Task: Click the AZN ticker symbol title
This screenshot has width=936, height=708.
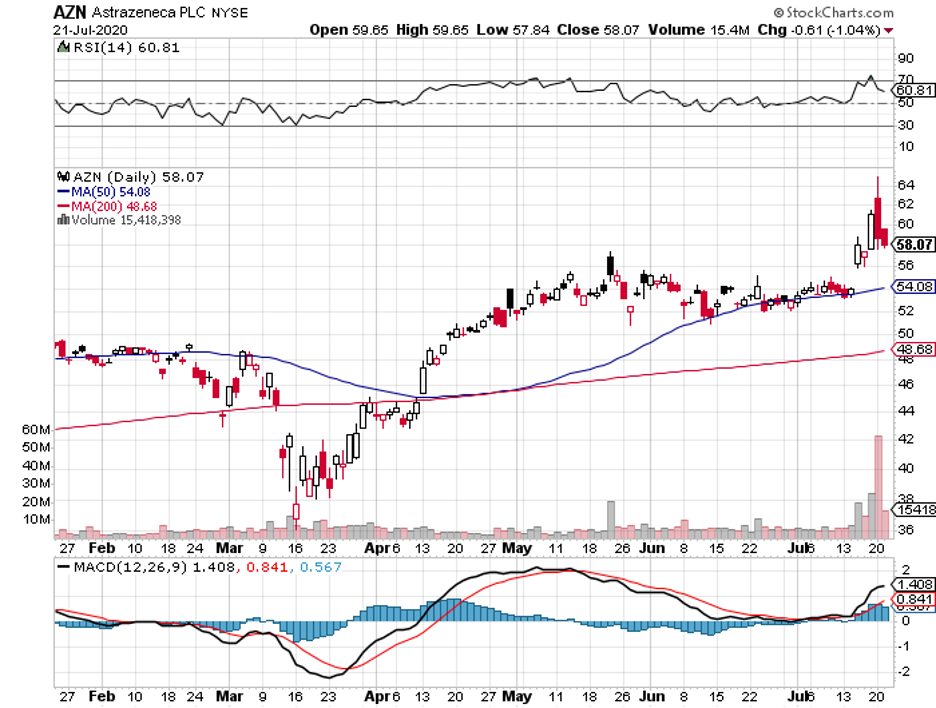Action: pos(70,12)
